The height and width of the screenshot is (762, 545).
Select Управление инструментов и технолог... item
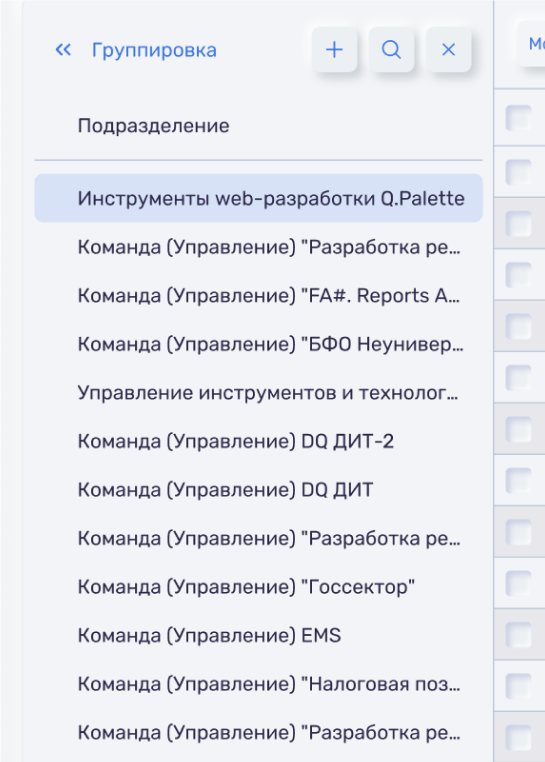tap(259, 393)
